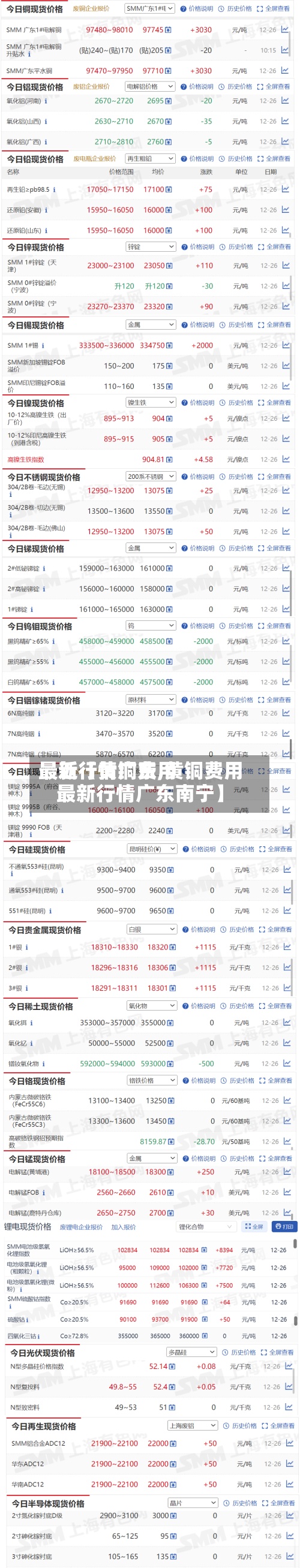Click copy icon beside 3170 高纯铟 price

[x=170, y=713]
